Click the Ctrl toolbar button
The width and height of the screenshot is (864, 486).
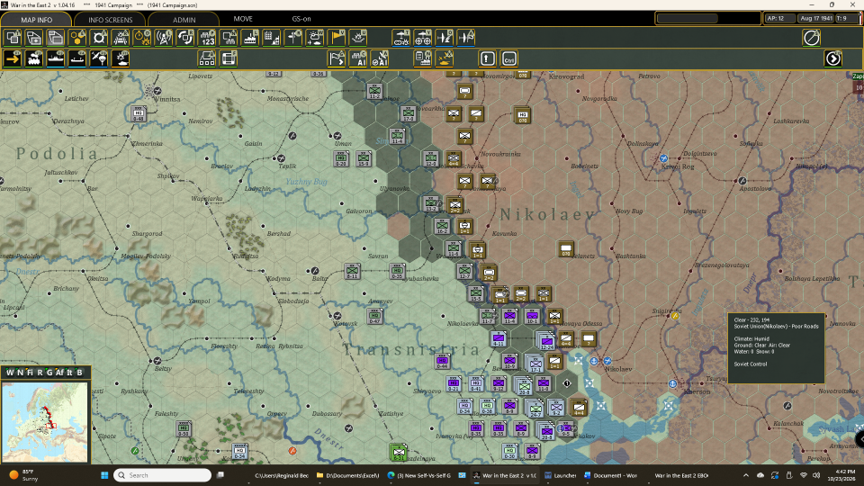coord(509,58)
